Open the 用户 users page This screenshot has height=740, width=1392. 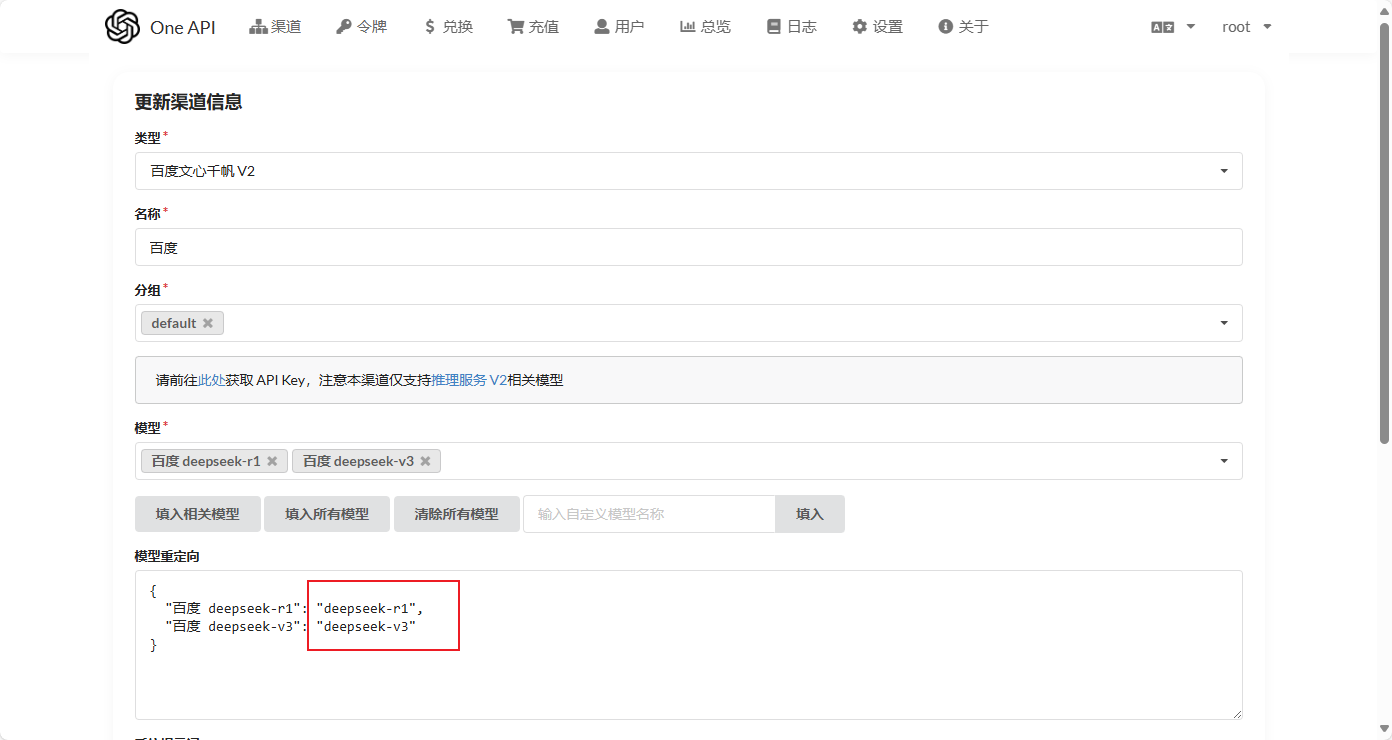[619, 27]
